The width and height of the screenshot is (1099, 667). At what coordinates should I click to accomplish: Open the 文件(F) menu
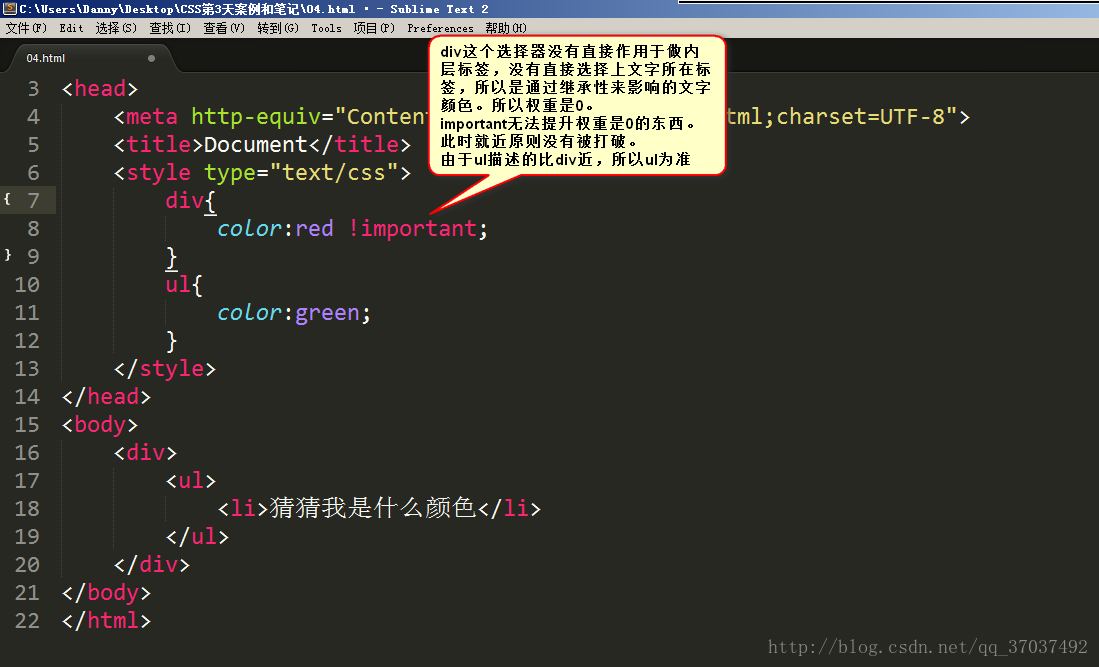coord(27,28)
